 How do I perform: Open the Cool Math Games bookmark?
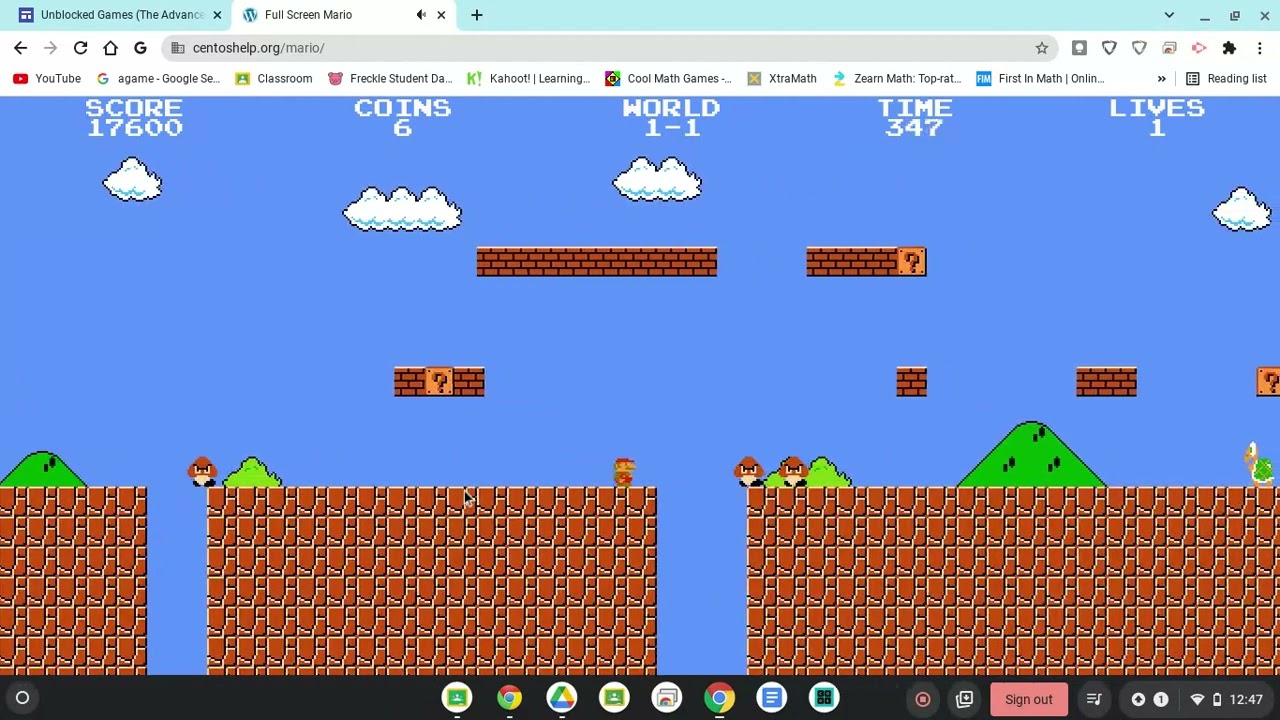coord(668,79)
